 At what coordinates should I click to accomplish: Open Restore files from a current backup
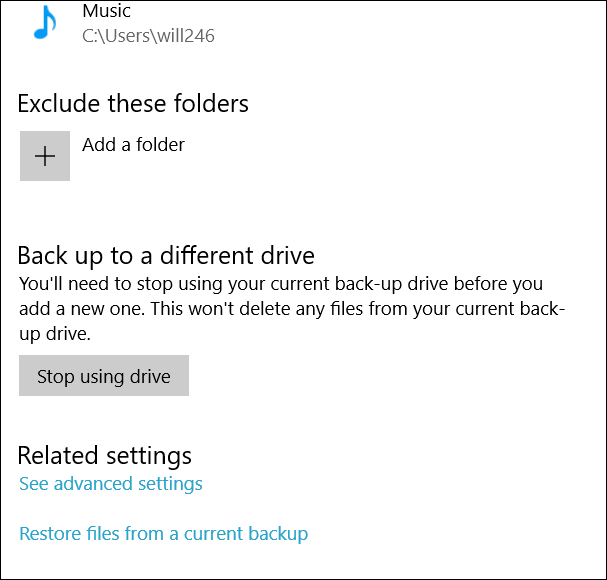pyautogui.click(x=164, y=534)
